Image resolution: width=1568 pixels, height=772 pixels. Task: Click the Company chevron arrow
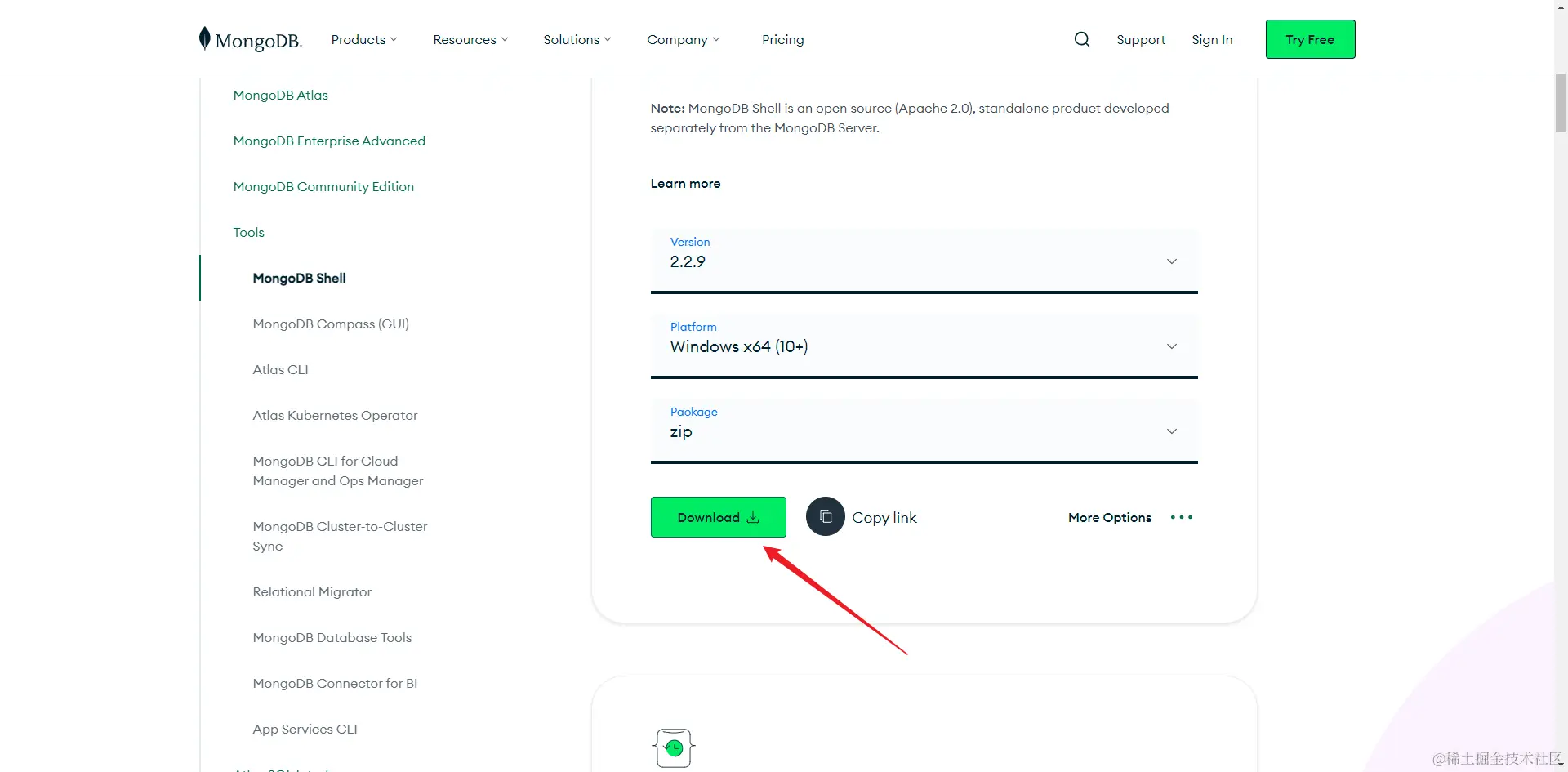(x=716, y=39)
